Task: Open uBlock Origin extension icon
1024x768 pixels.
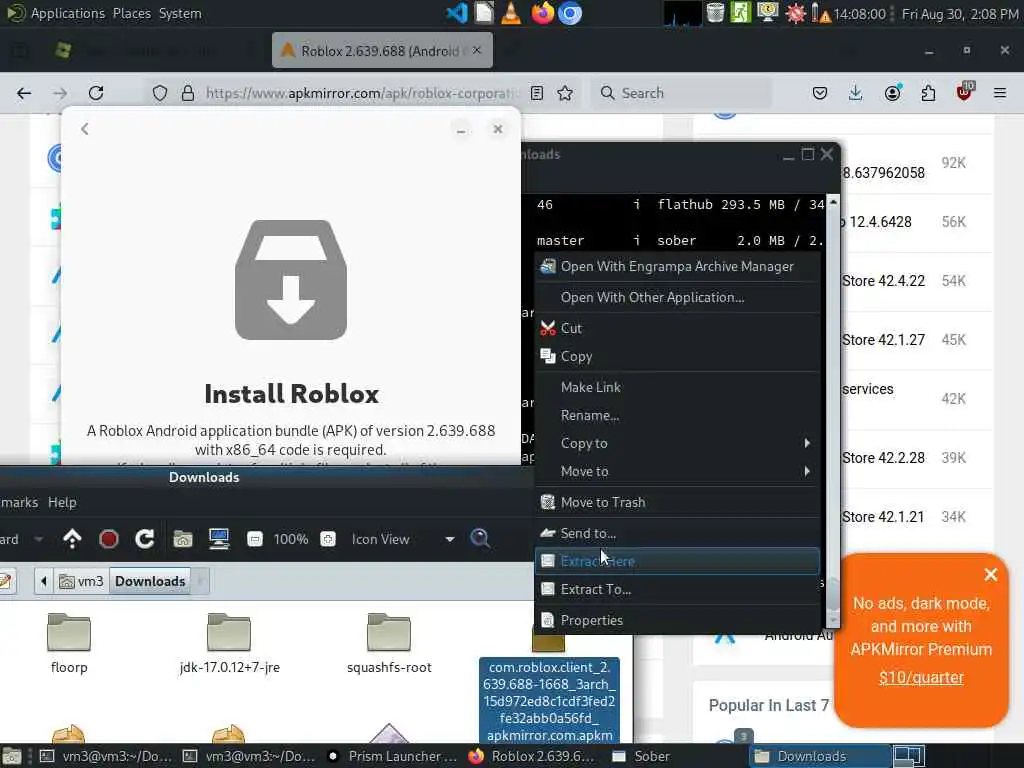Action: (964, 91)
